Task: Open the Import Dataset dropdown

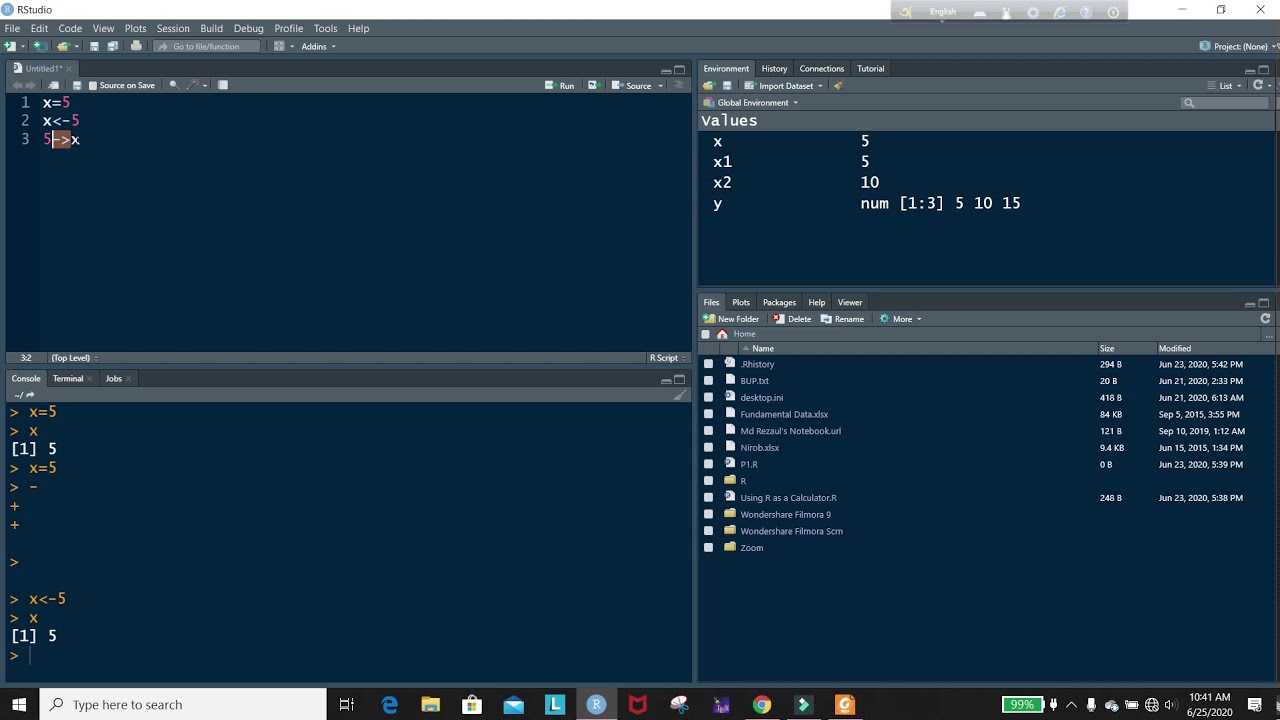Action: click(784, 86)
